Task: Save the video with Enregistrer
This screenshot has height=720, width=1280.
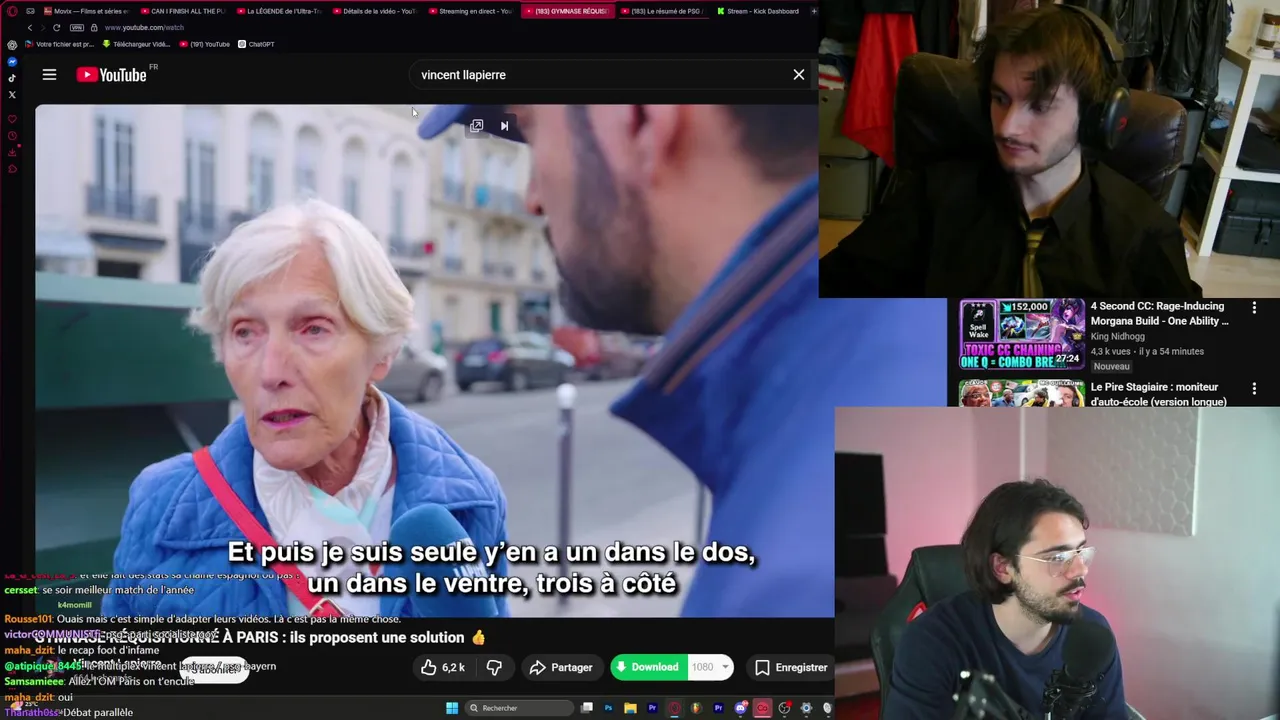Action: click(791, 667)
